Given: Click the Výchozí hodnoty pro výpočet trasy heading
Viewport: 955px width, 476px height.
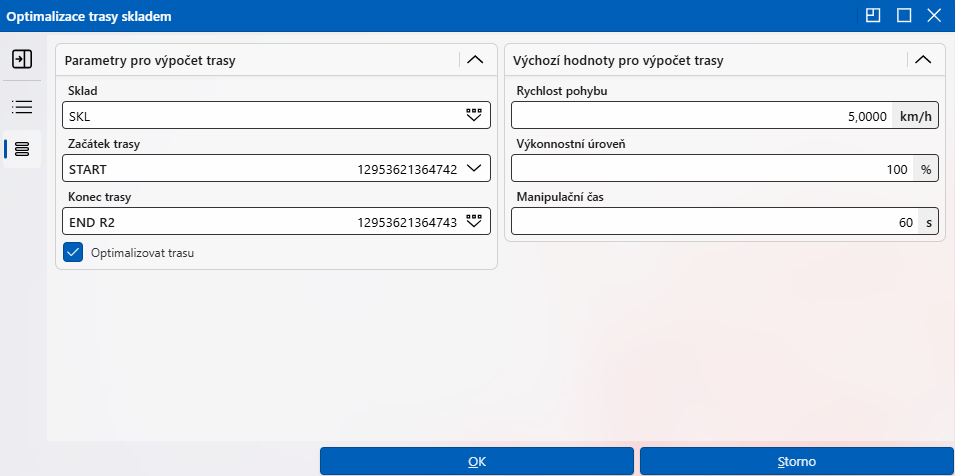Looking at the screenshot, I should 618,61.
